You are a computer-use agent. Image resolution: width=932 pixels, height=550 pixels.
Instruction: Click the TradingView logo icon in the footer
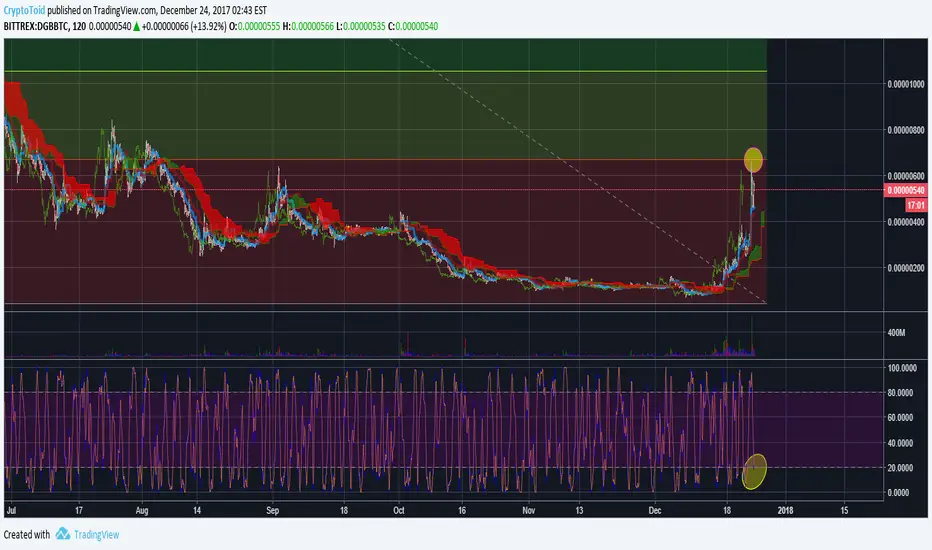click(62, 534)
